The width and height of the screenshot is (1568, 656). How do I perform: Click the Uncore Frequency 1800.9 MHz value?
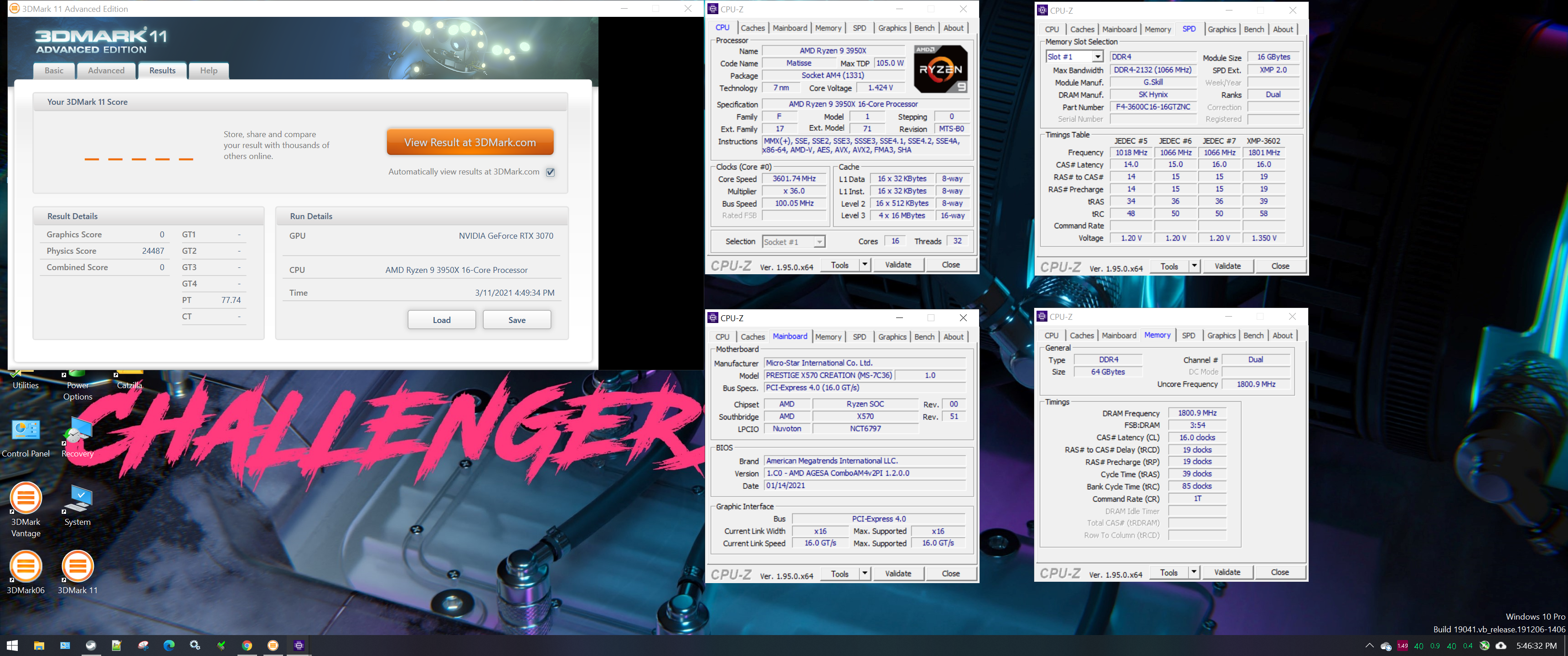click(x=1256, y=384)
